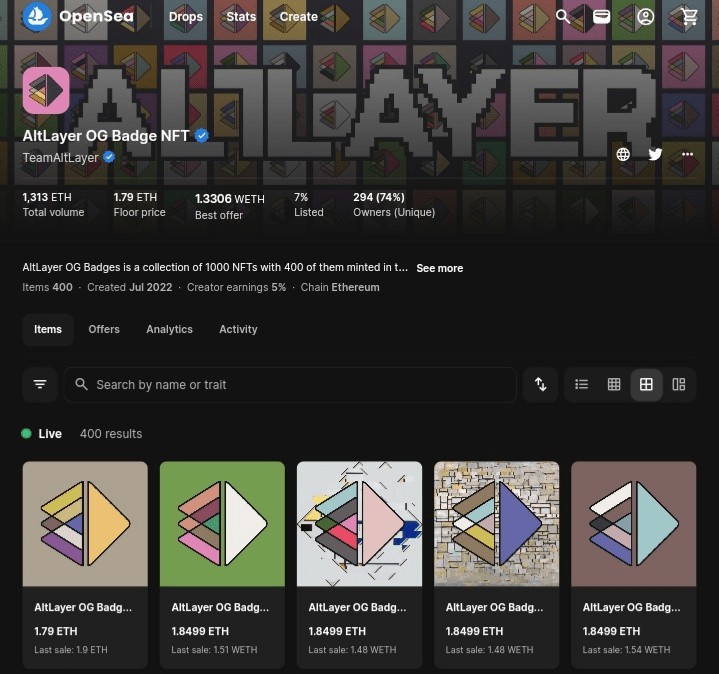The image size is (719, 674).
Task: Switch to large grid view
Action: point(646,384)
